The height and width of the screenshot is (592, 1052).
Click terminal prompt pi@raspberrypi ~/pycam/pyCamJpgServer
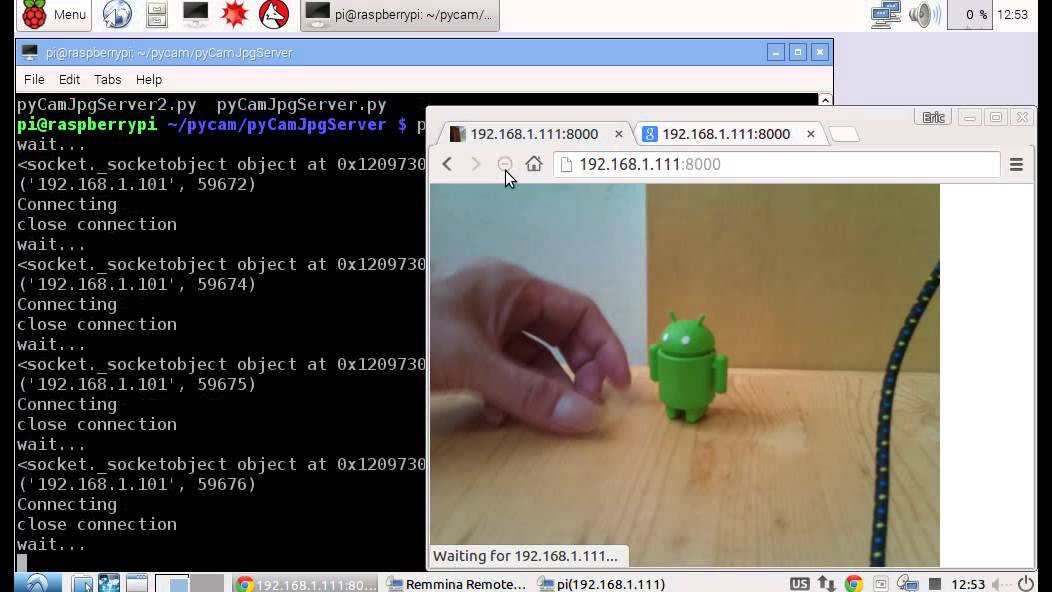coord(202,124)
